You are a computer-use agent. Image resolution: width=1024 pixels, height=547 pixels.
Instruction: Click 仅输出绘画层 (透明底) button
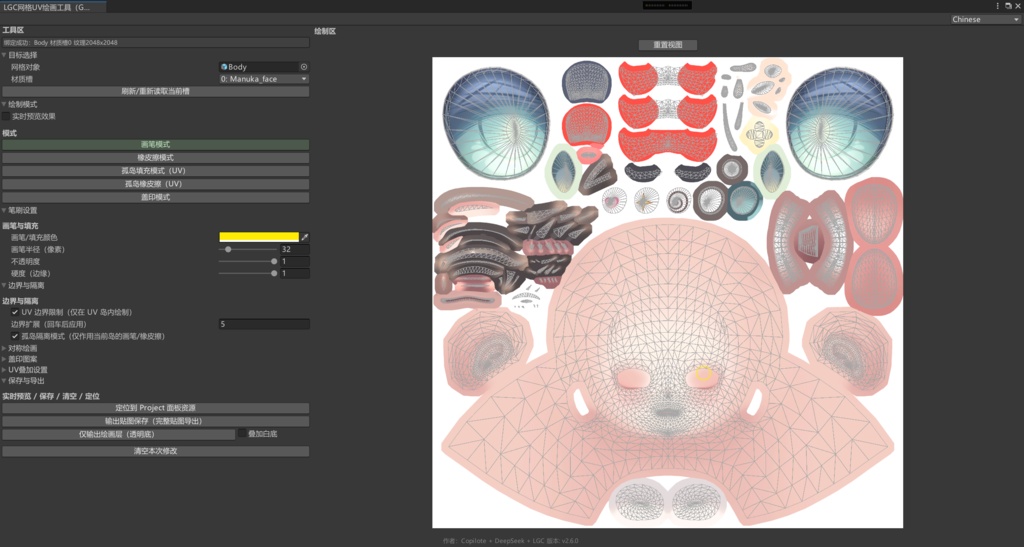(x=118, y=434)
